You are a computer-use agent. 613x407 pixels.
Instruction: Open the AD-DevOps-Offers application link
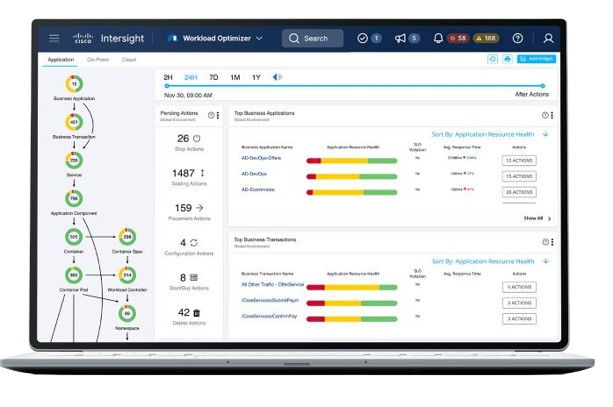(x=261, y=158)
